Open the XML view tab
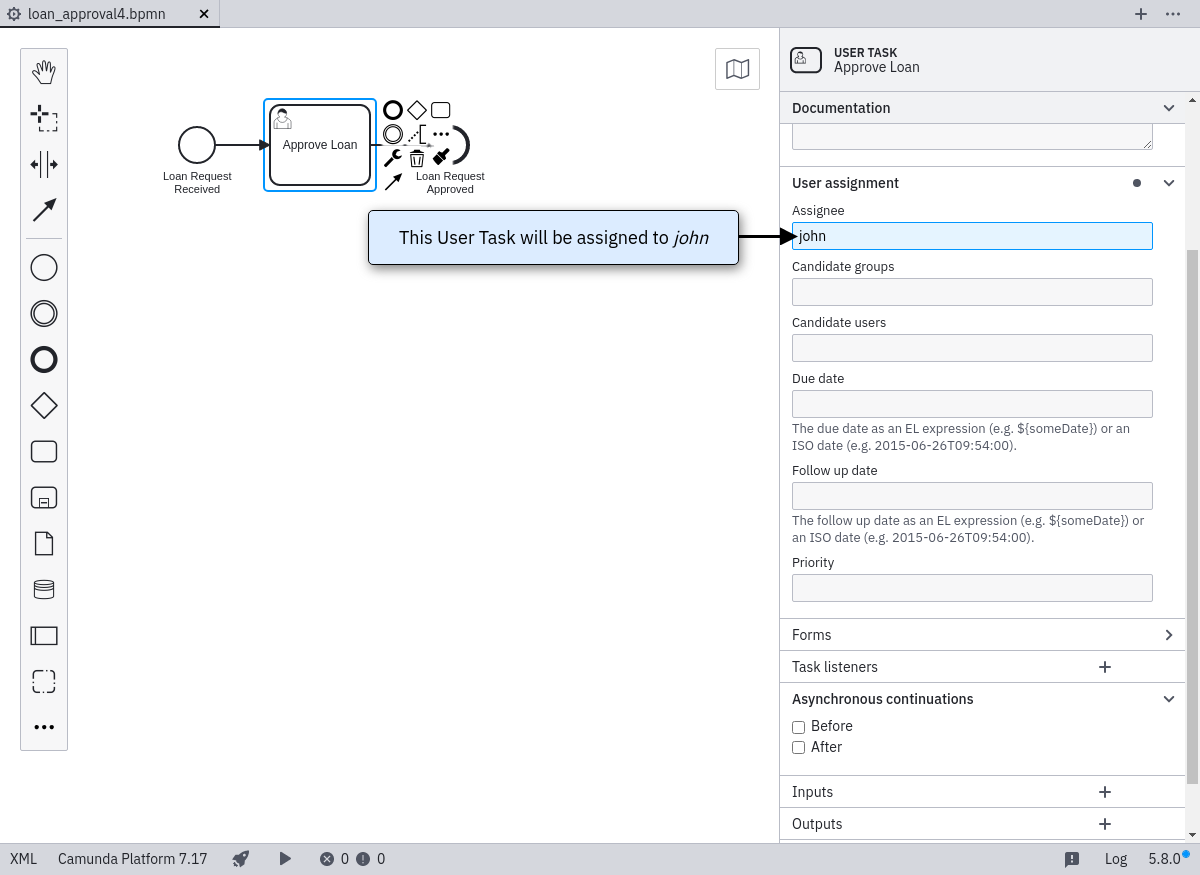 [23, 858]
